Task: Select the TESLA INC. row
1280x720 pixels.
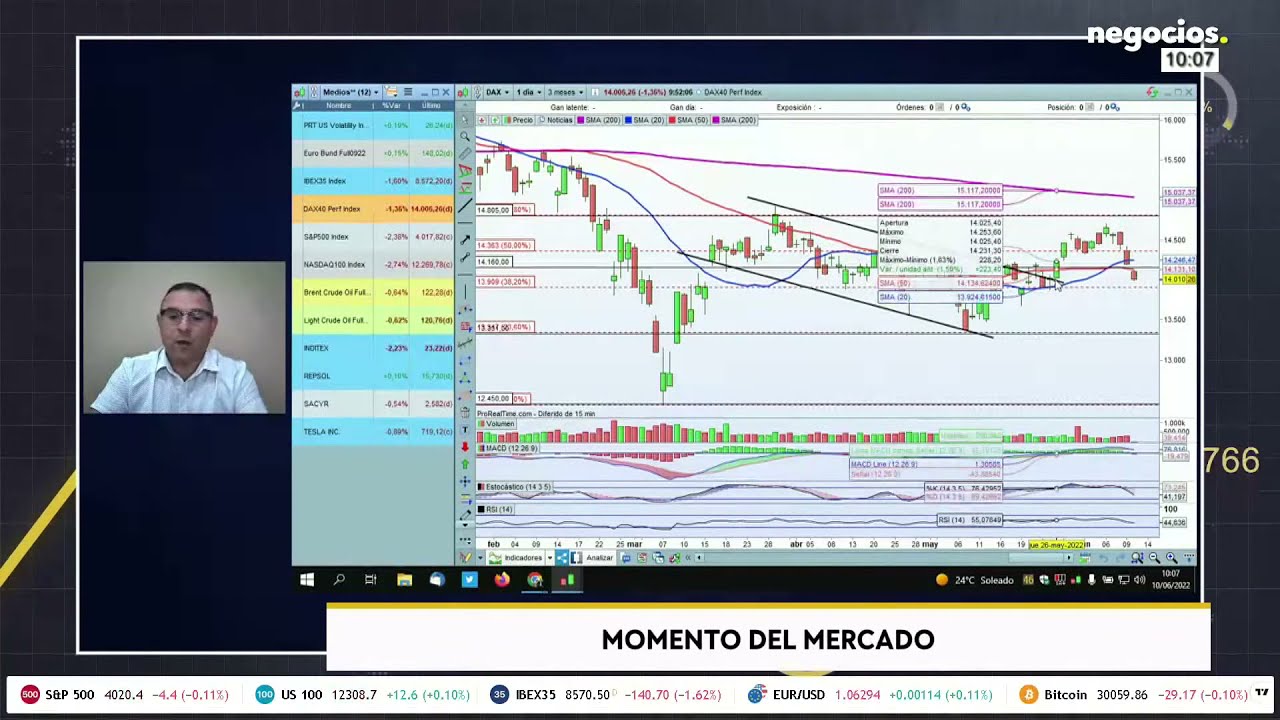Action: 373,431
